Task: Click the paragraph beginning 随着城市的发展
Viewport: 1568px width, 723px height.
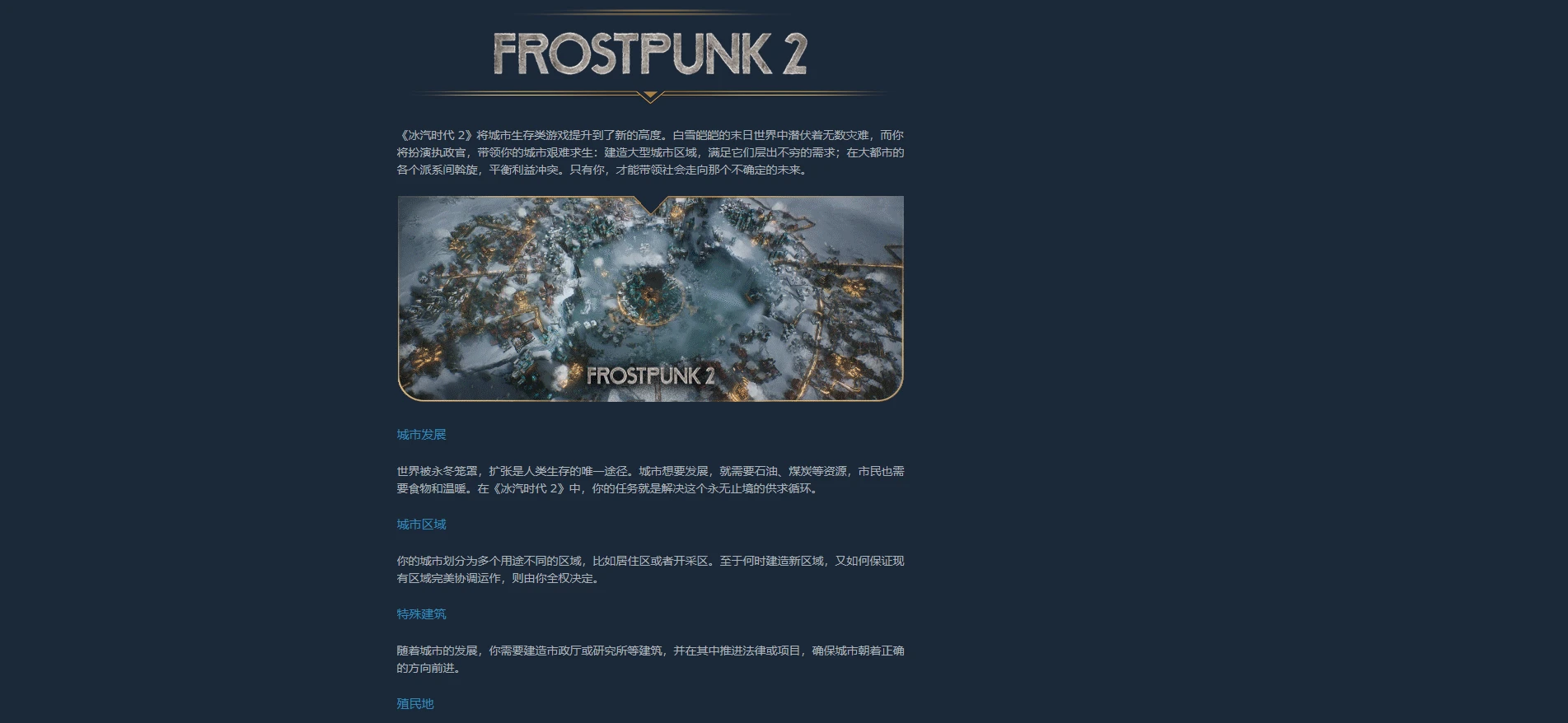Action: 650,660
